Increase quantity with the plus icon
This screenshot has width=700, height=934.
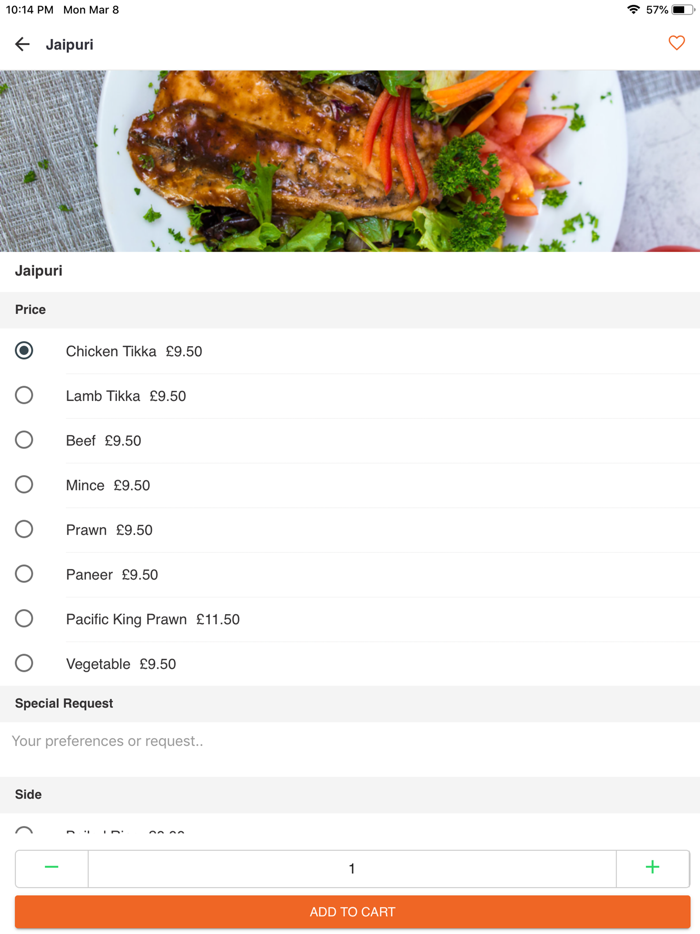(x=652, y=868)
